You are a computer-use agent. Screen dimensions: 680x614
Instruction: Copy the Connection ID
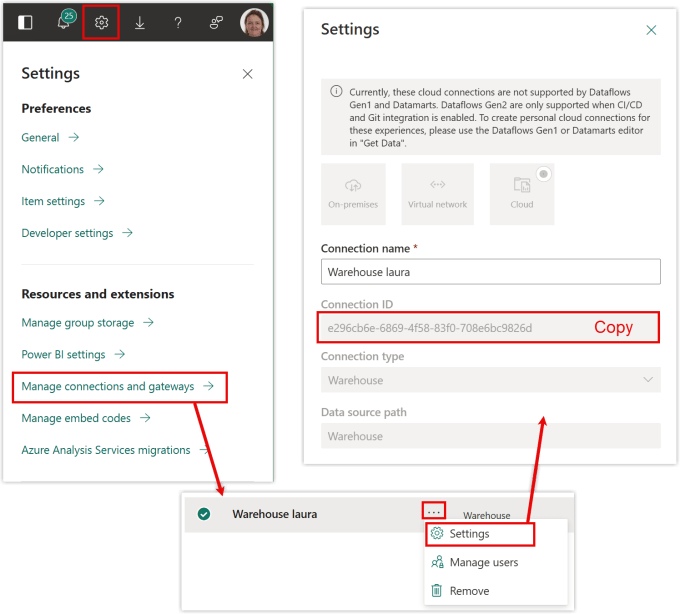click(613, 327)
